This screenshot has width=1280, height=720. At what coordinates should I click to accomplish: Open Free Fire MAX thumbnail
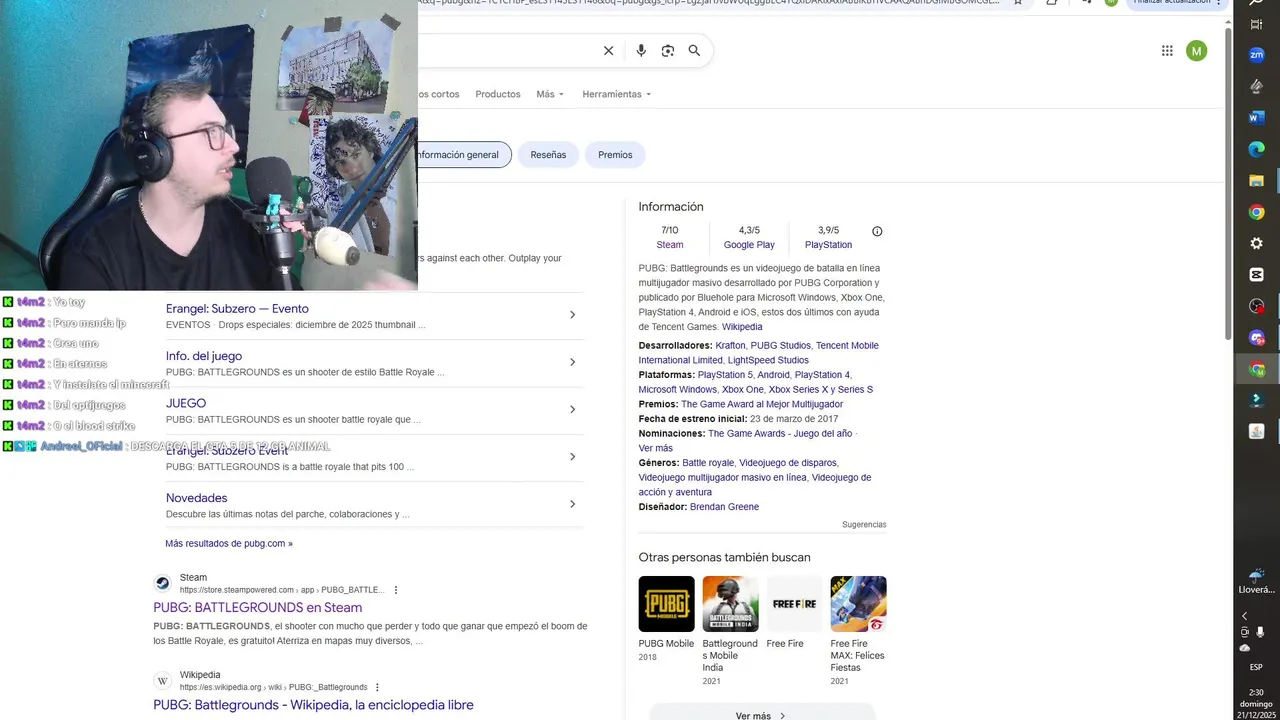(858, 604)
